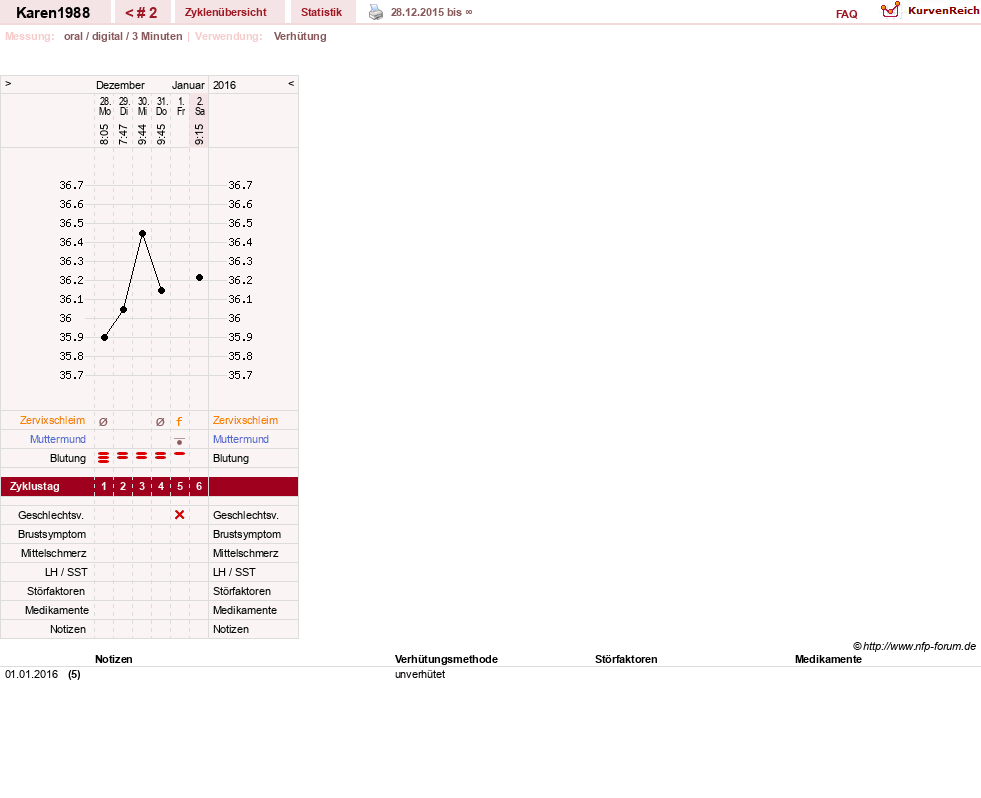Click the Muttermund cervix symbol on day 5
Image resolution: width=981 pixels, height=798 pixels.
[180, 441]
